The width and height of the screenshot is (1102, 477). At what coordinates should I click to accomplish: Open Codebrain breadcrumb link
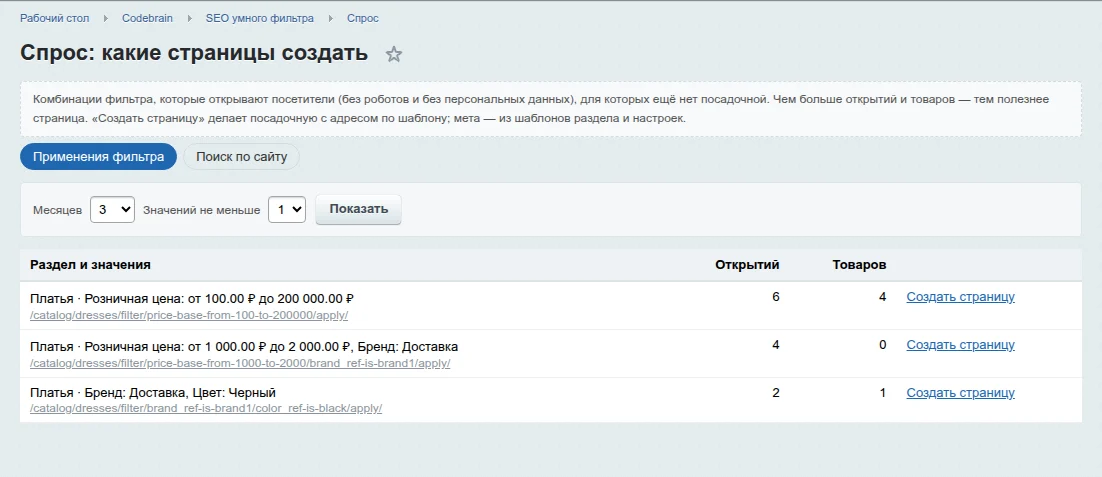[148, 18]
